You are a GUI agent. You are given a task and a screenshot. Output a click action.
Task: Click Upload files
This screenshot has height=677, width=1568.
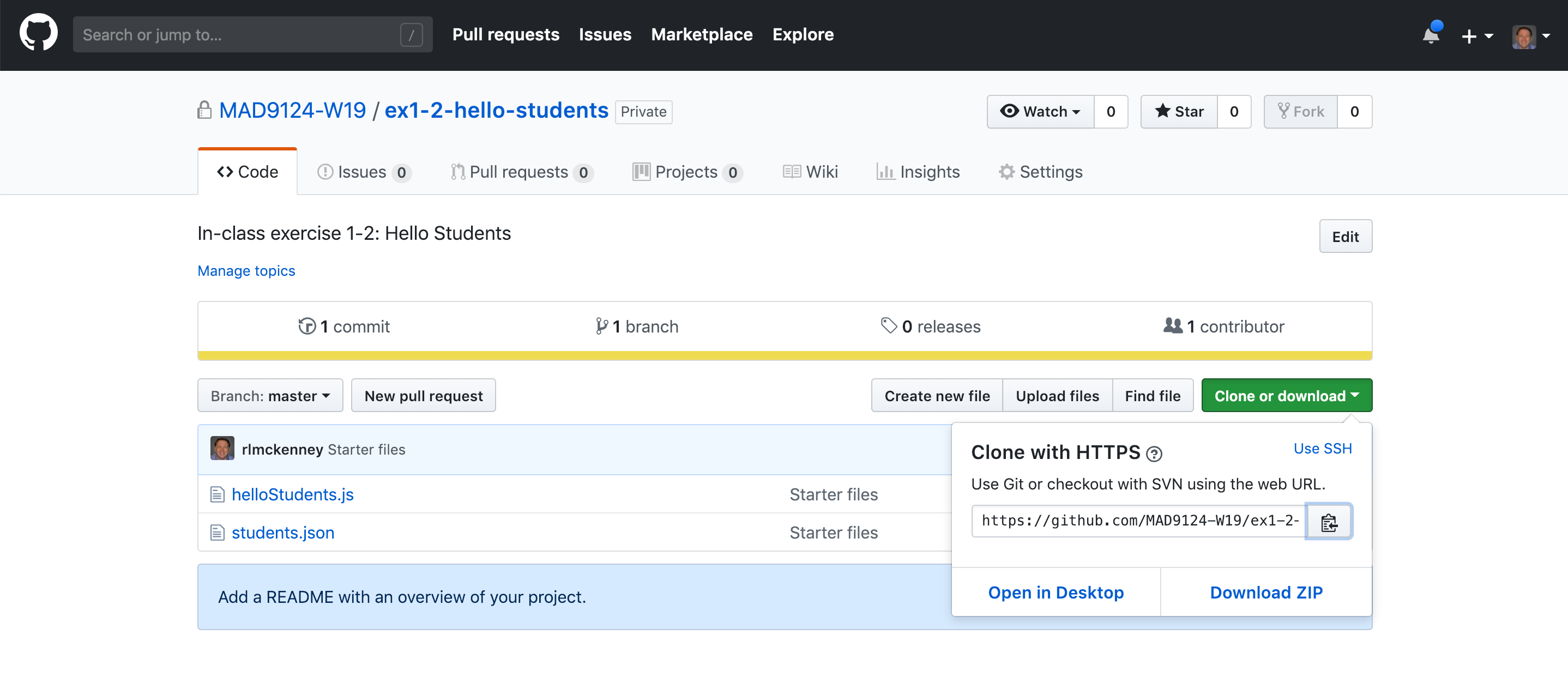tap(1057, 395)
